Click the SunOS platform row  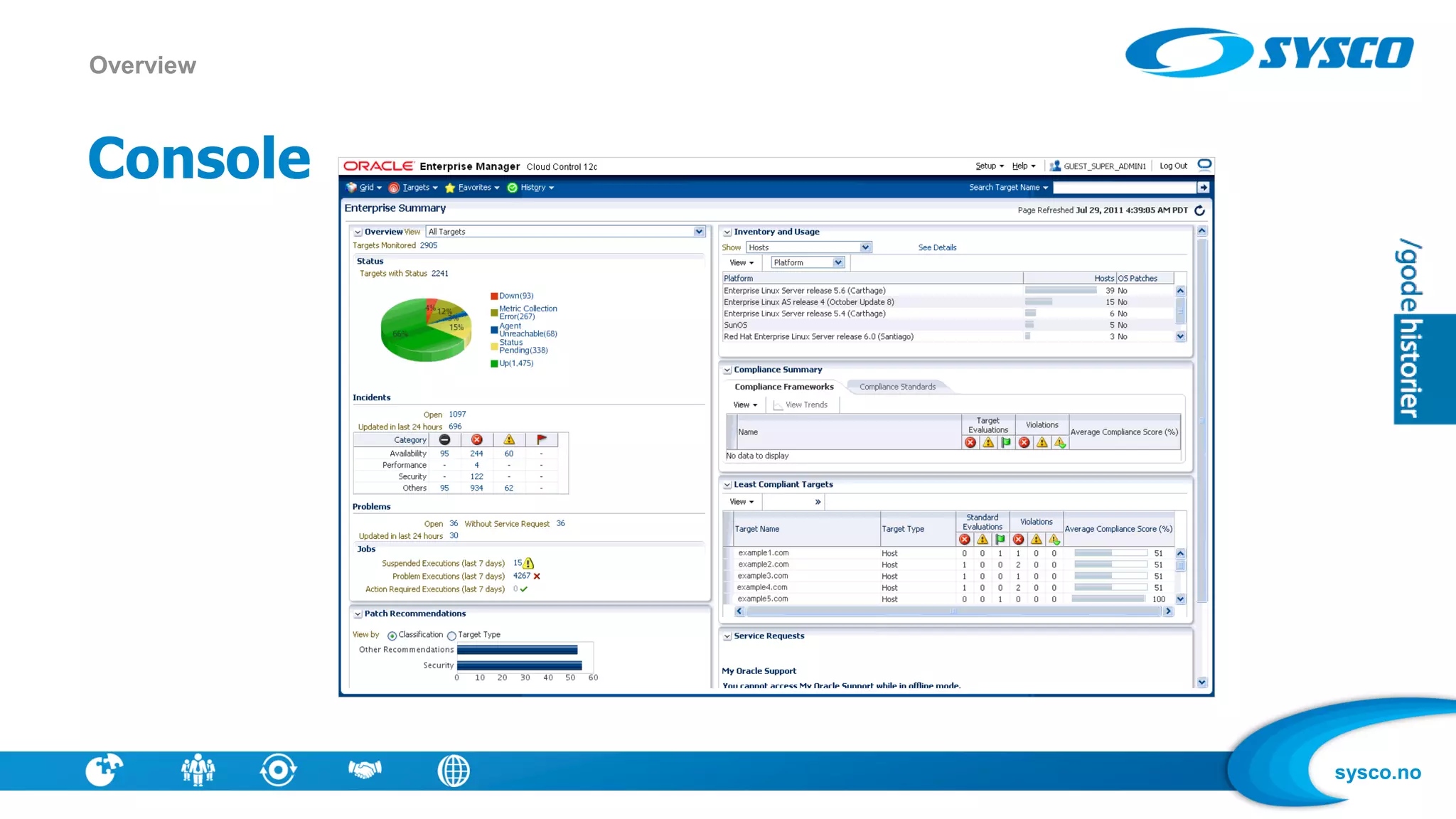[948, 325]
